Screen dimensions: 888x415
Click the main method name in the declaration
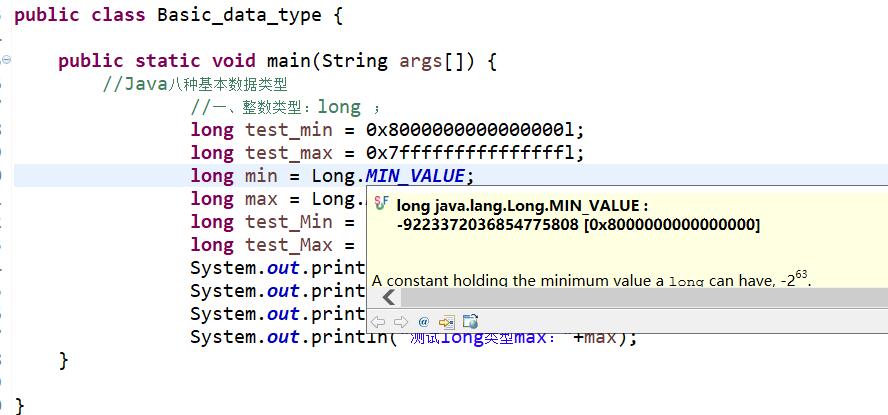point(289,61)
